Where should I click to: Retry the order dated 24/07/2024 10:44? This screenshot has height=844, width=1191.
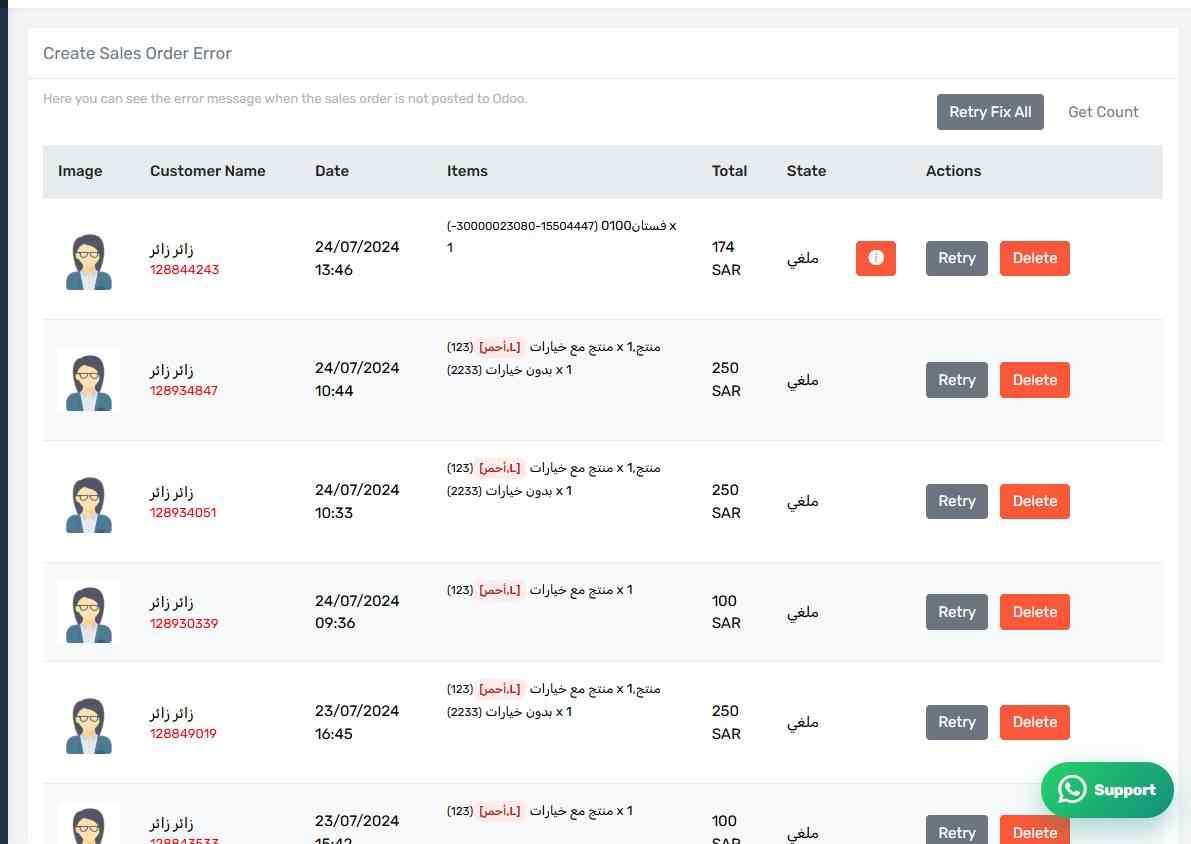(956, 380)
